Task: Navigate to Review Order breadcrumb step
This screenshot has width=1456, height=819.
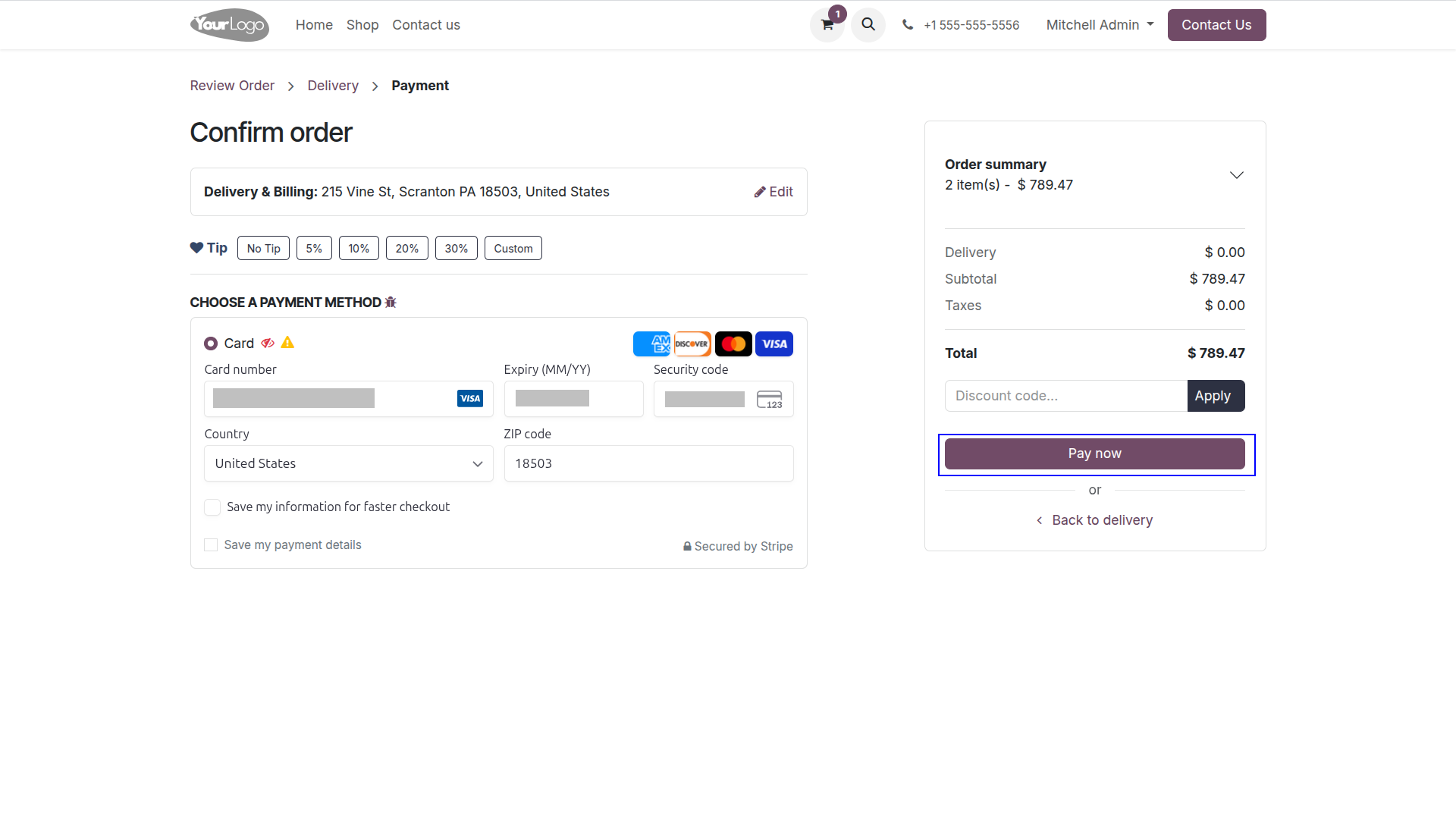Action: click(x=232, y=86)
